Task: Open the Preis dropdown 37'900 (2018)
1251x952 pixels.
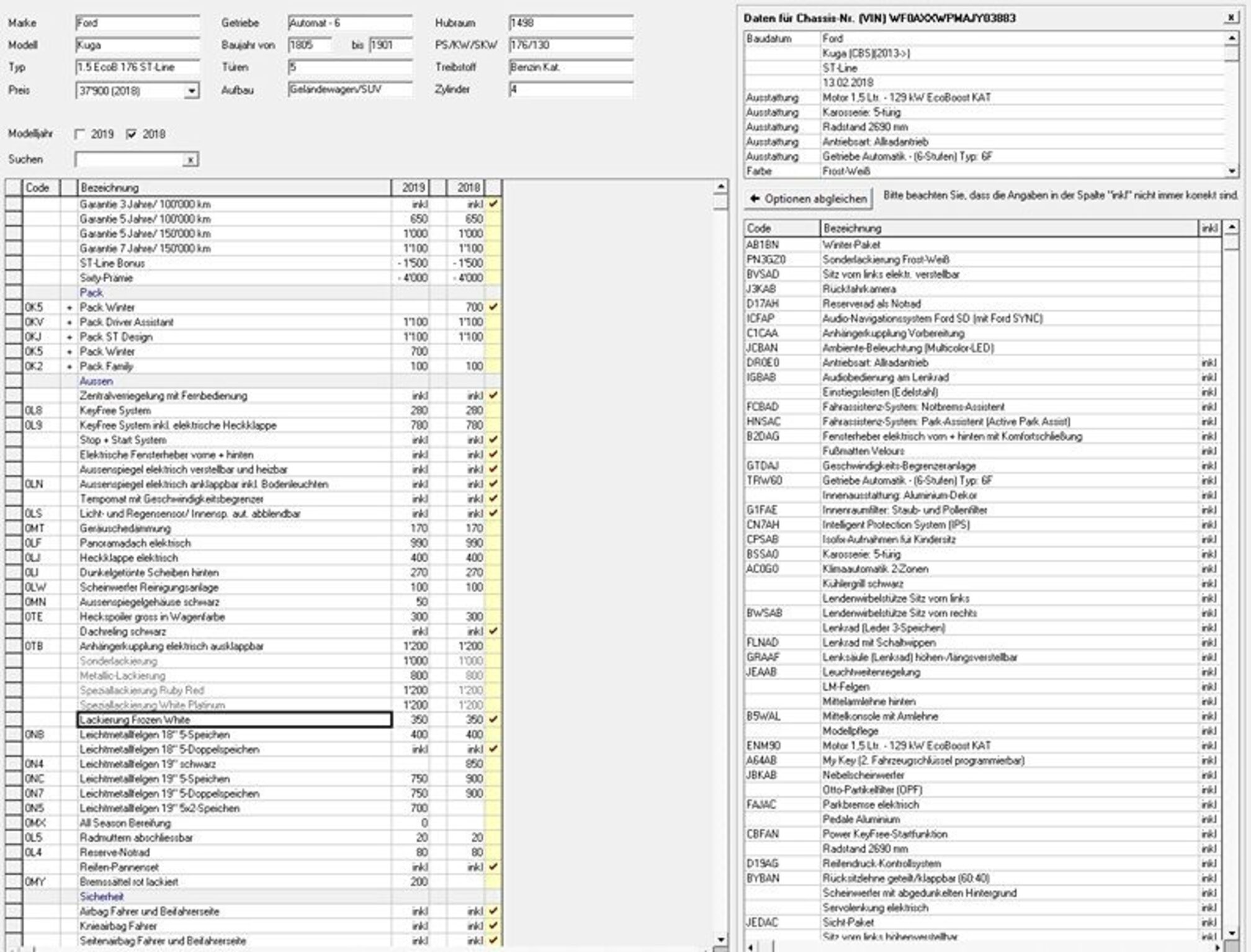Action: click(x=192, y=91)
